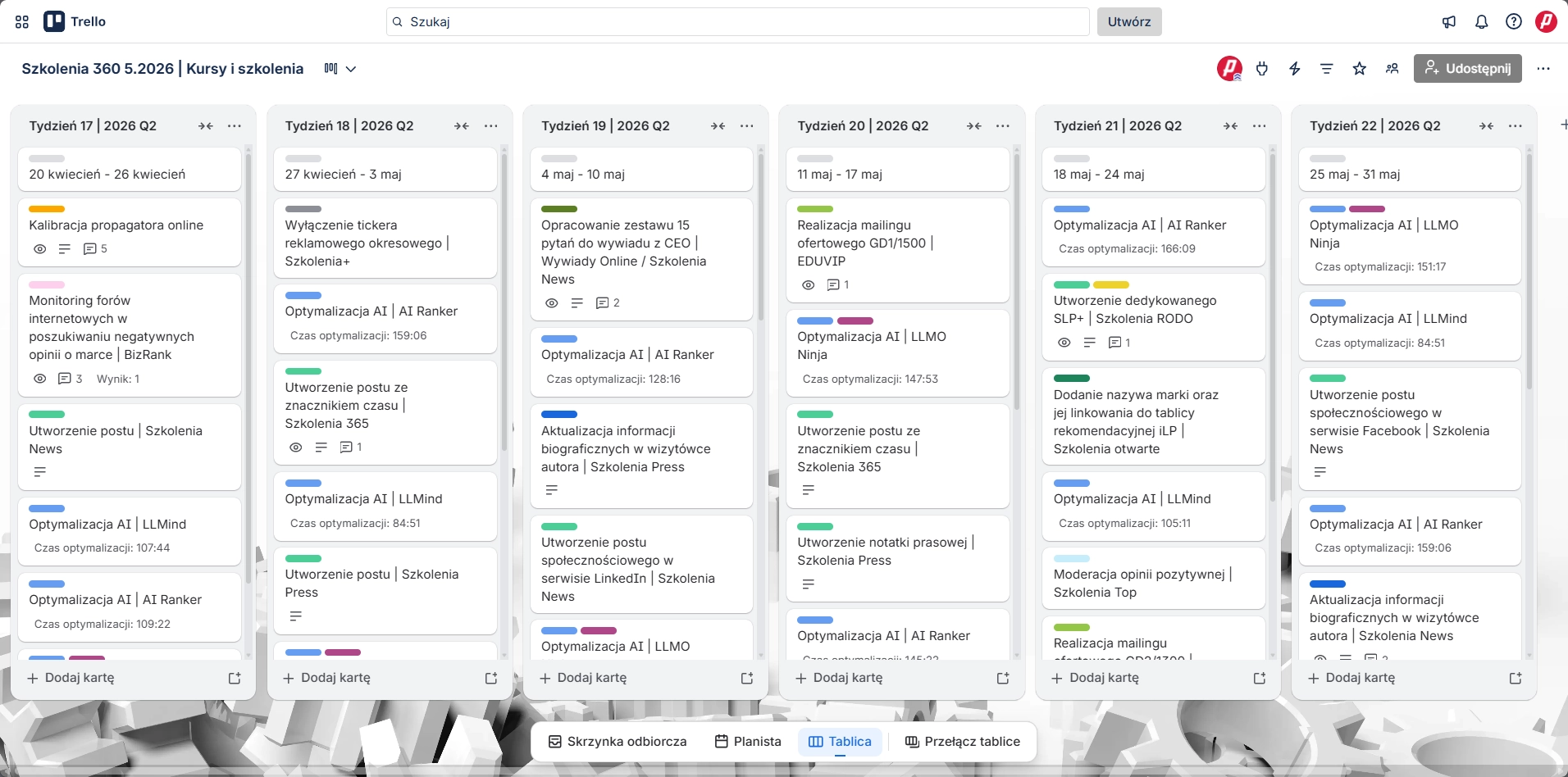
Task: Open board visibility people icon
Action: 1392,69
